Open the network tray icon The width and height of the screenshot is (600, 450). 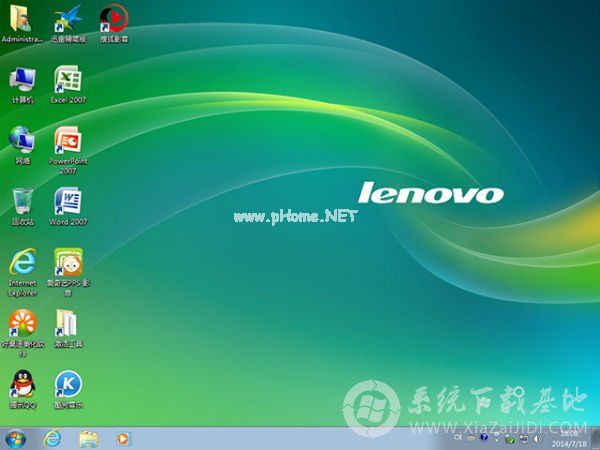[x=523, y=439]
